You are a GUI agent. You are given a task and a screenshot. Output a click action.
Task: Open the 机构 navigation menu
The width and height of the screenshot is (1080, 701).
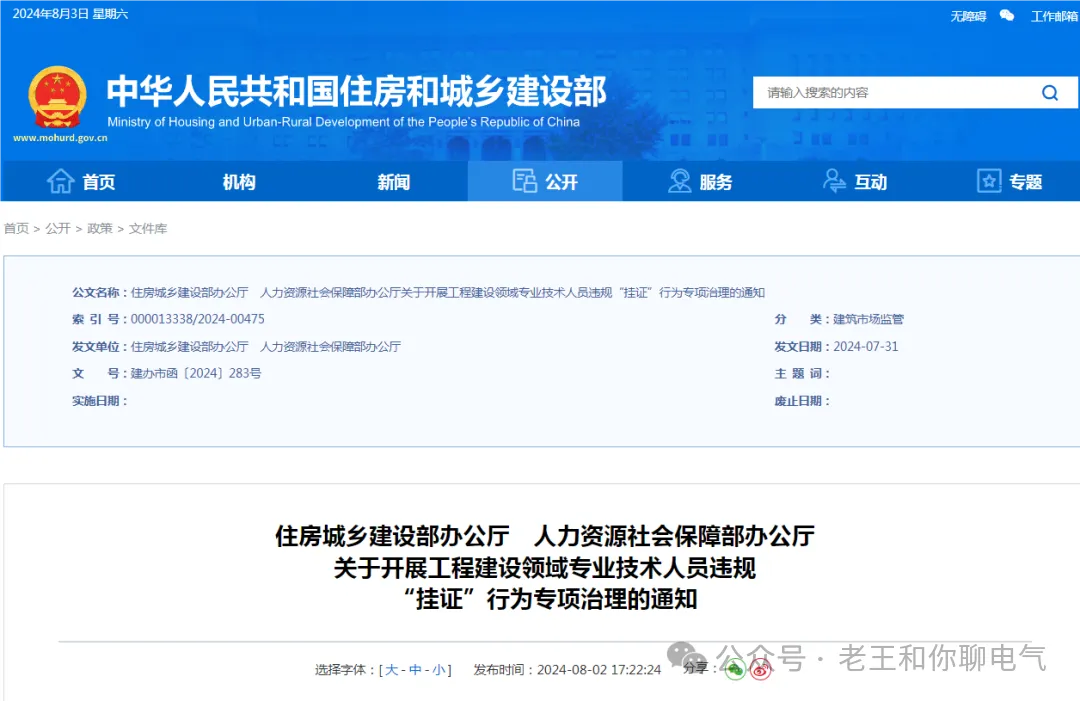pyautogui.click(x=239, y=182)
